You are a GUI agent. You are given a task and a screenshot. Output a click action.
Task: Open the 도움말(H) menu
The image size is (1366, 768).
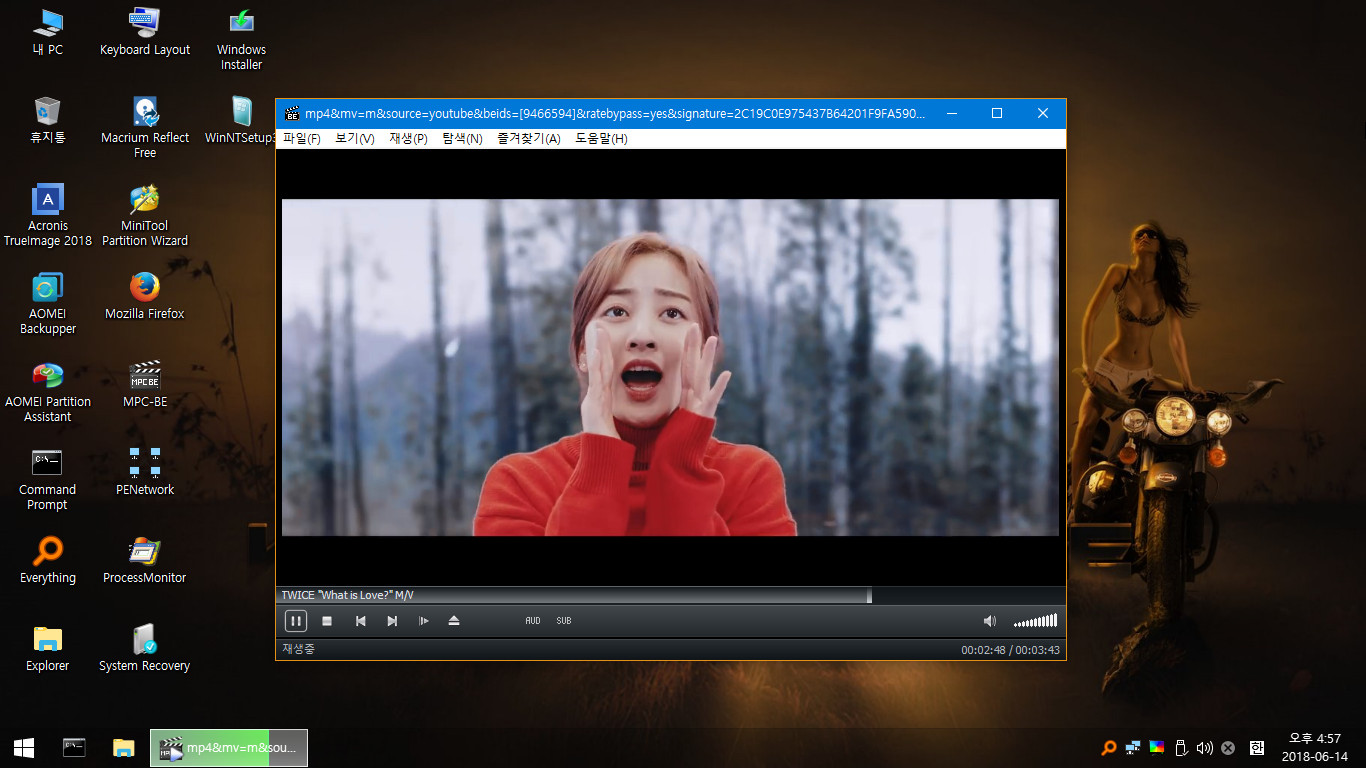pyautogui.click(x=601, y=138)
